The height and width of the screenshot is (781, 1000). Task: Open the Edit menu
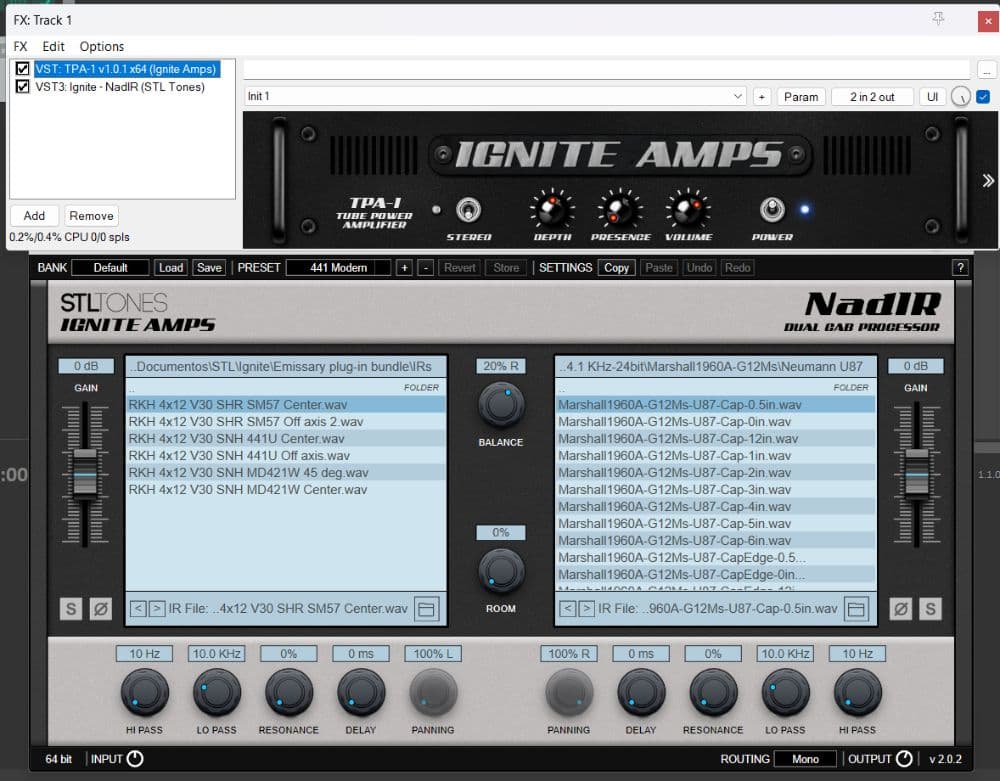[54, 47]
